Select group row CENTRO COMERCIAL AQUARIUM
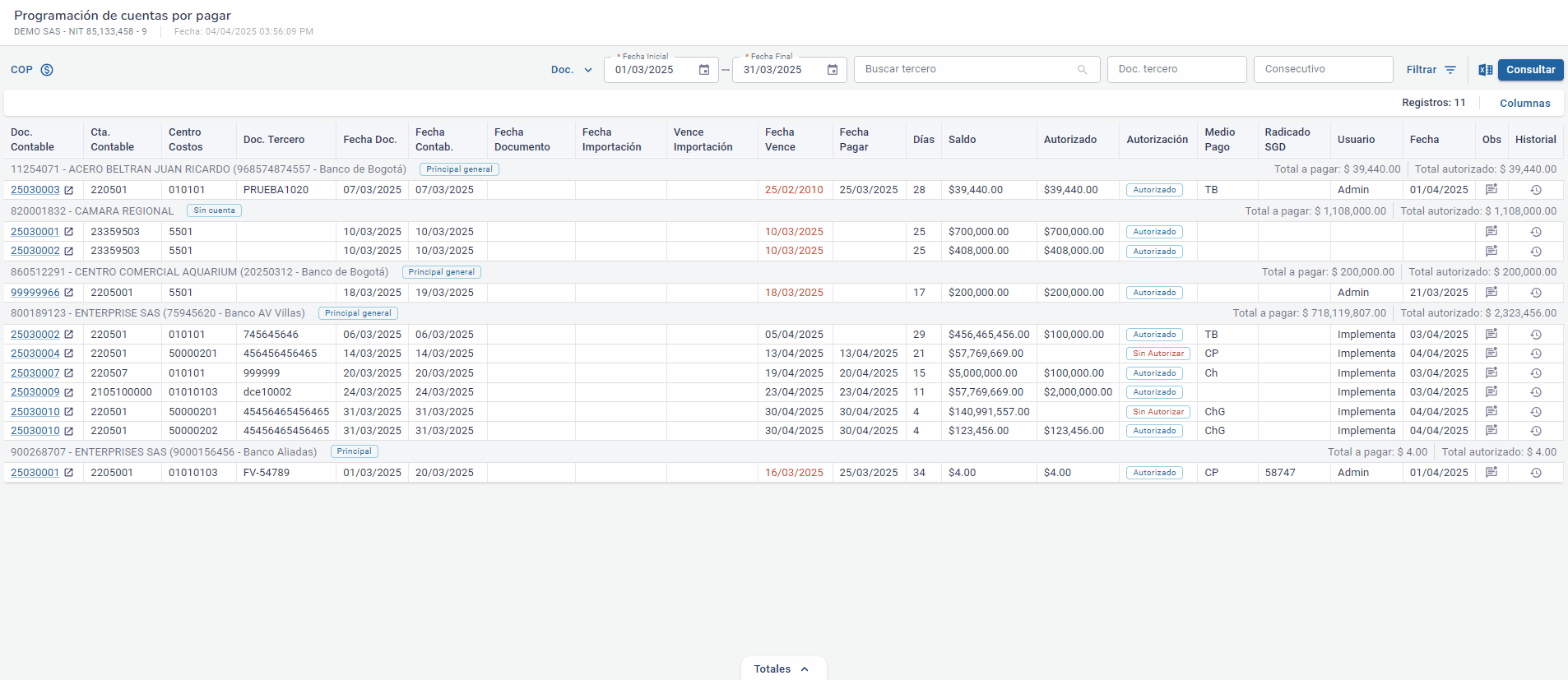Image resolution: width=1568 pixels, height=680 pixels. pyautogui.click(x=783, y=272)
